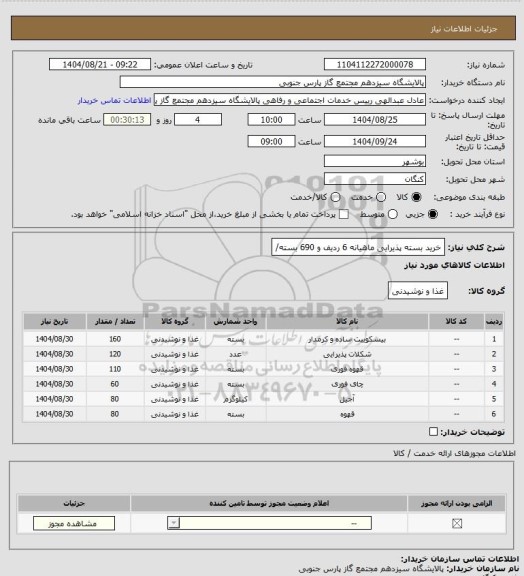Click quantity 110 in row 3
This screenshot has width=524, height=576.
(x=115, y=369)
